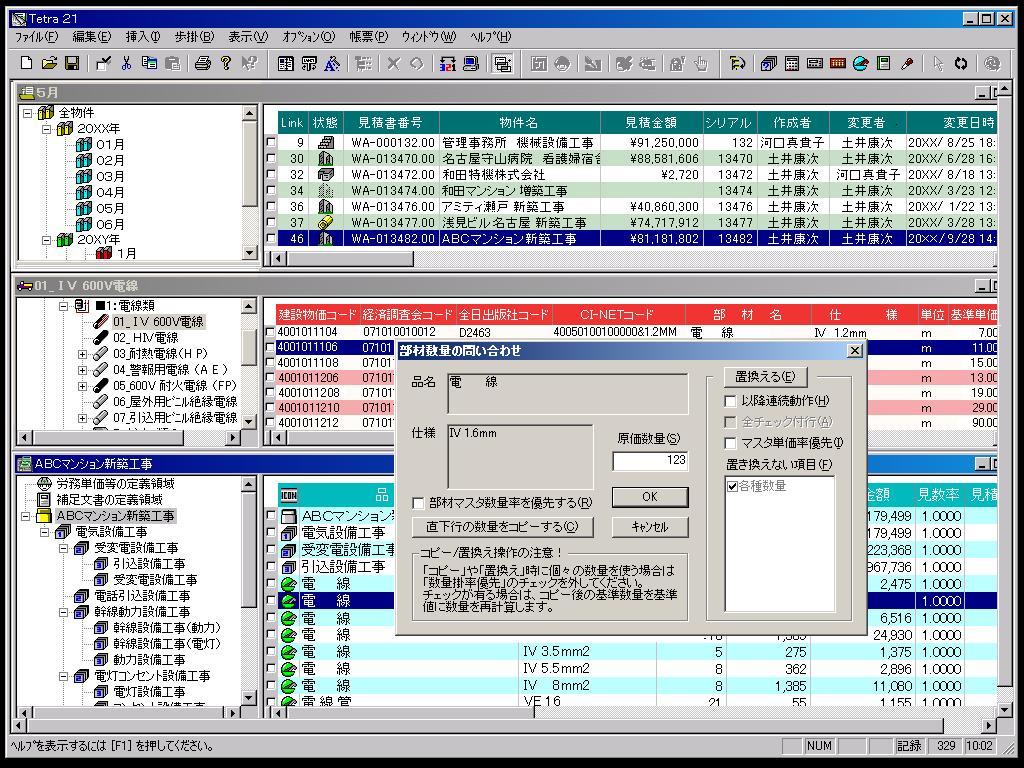Click the pie chart toolbar icon

[860, 63]
